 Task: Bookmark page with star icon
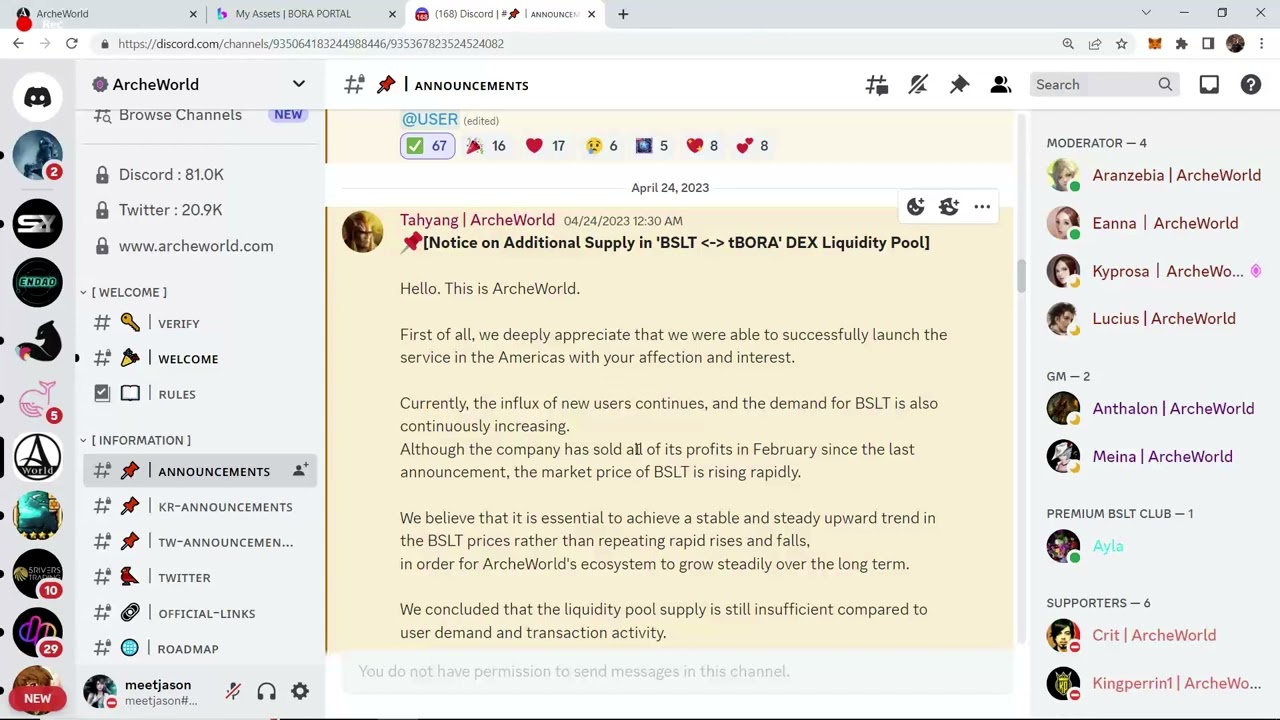point(1121,44)
